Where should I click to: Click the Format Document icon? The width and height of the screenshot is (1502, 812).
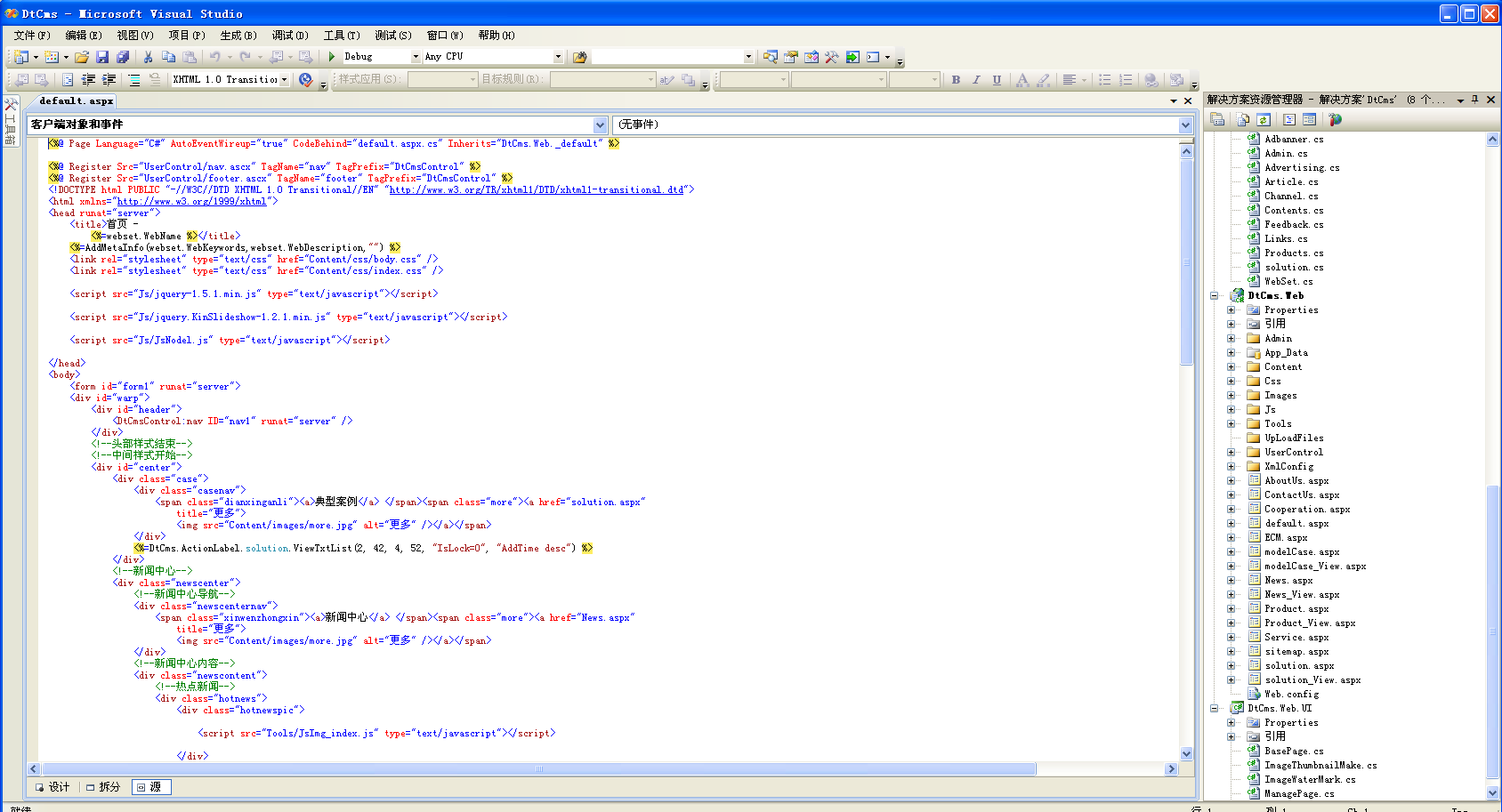(68, 80)
